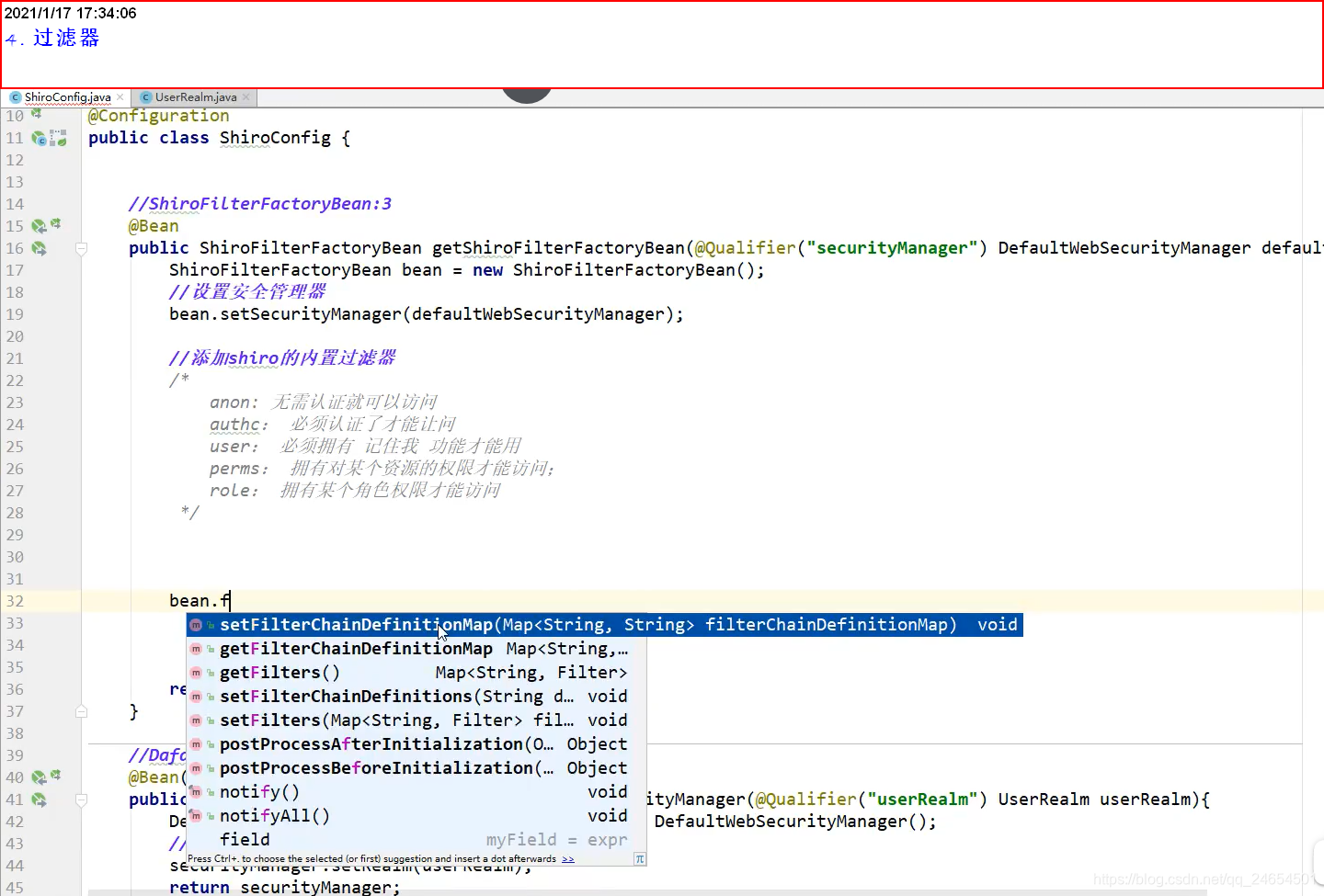Choose setFilterChainDefinitions in the completion popup
This screenshot has height=896, width=1324.
(x=417, y=697)
